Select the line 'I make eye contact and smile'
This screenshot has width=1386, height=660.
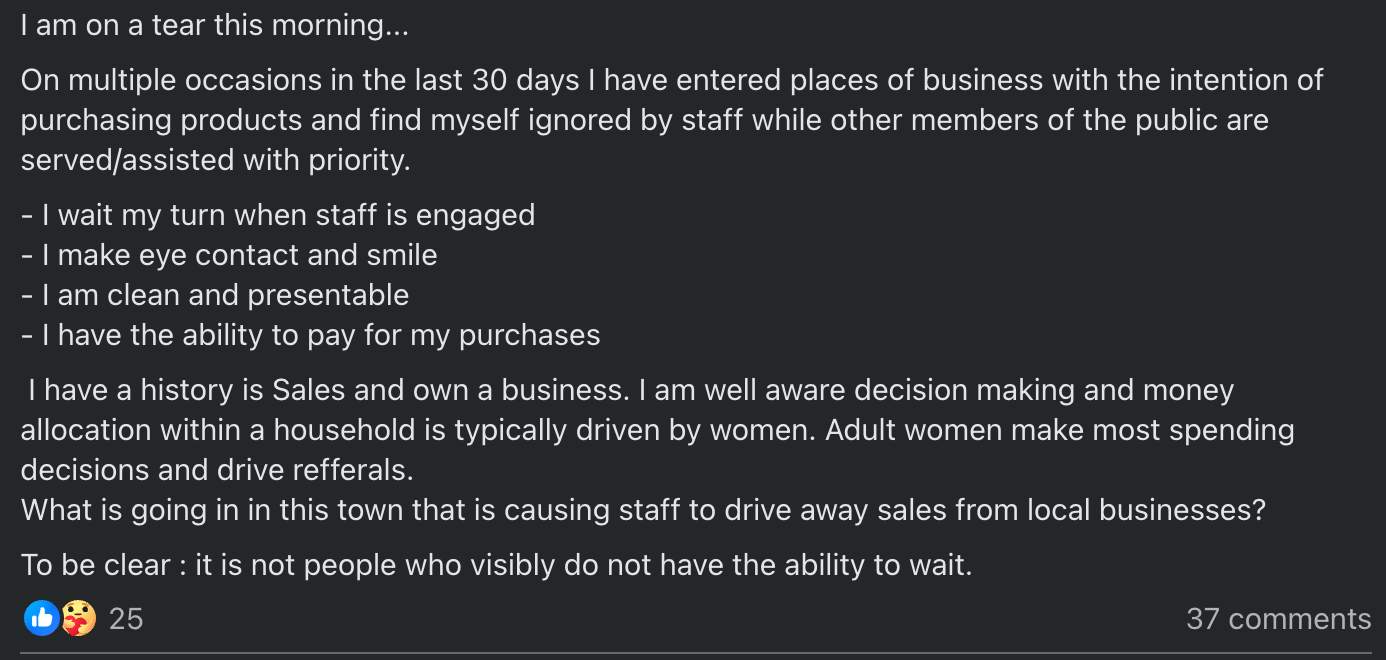coord(228,254)
